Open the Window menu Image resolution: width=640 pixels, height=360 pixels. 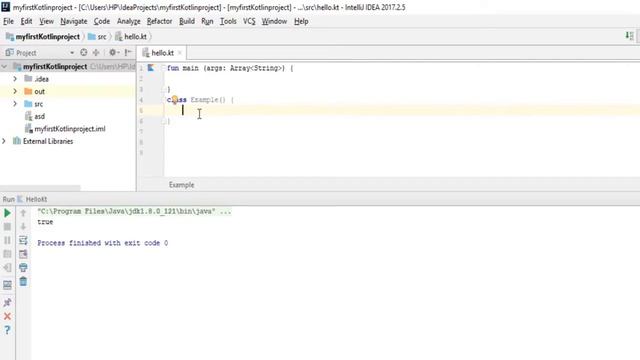274,21
